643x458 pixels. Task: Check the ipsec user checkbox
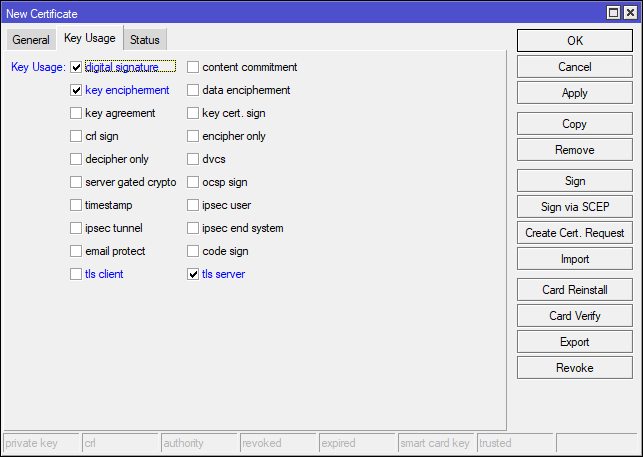(193, 205)
